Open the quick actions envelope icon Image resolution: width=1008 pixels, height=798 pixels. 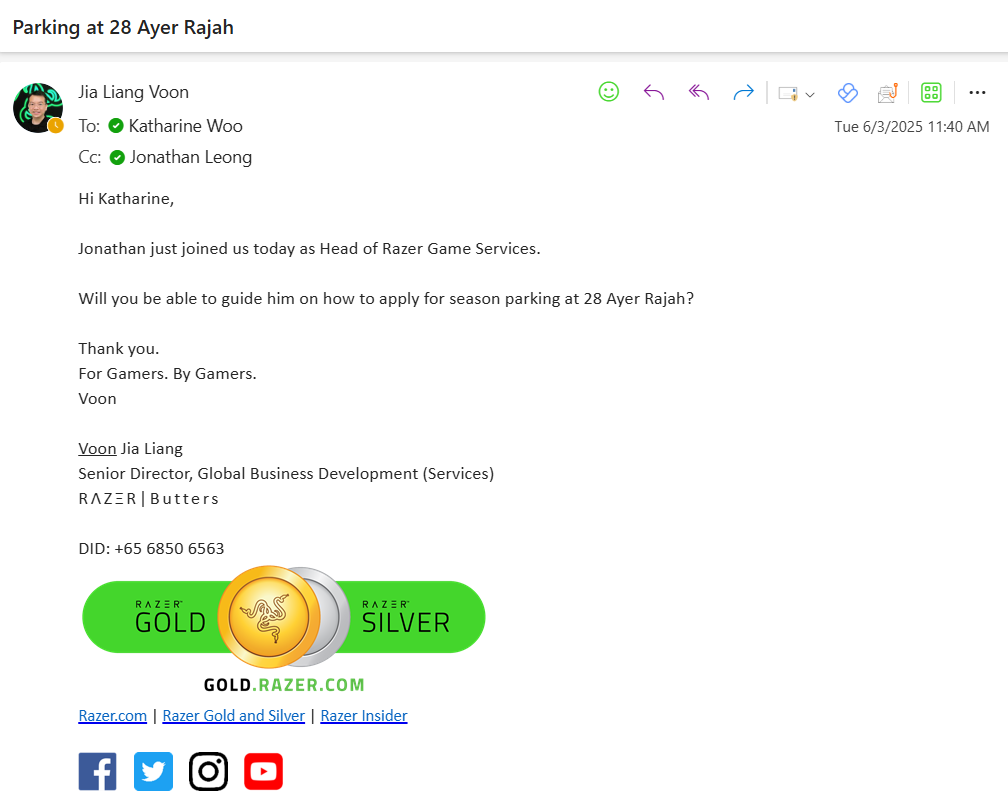[788, 94]
